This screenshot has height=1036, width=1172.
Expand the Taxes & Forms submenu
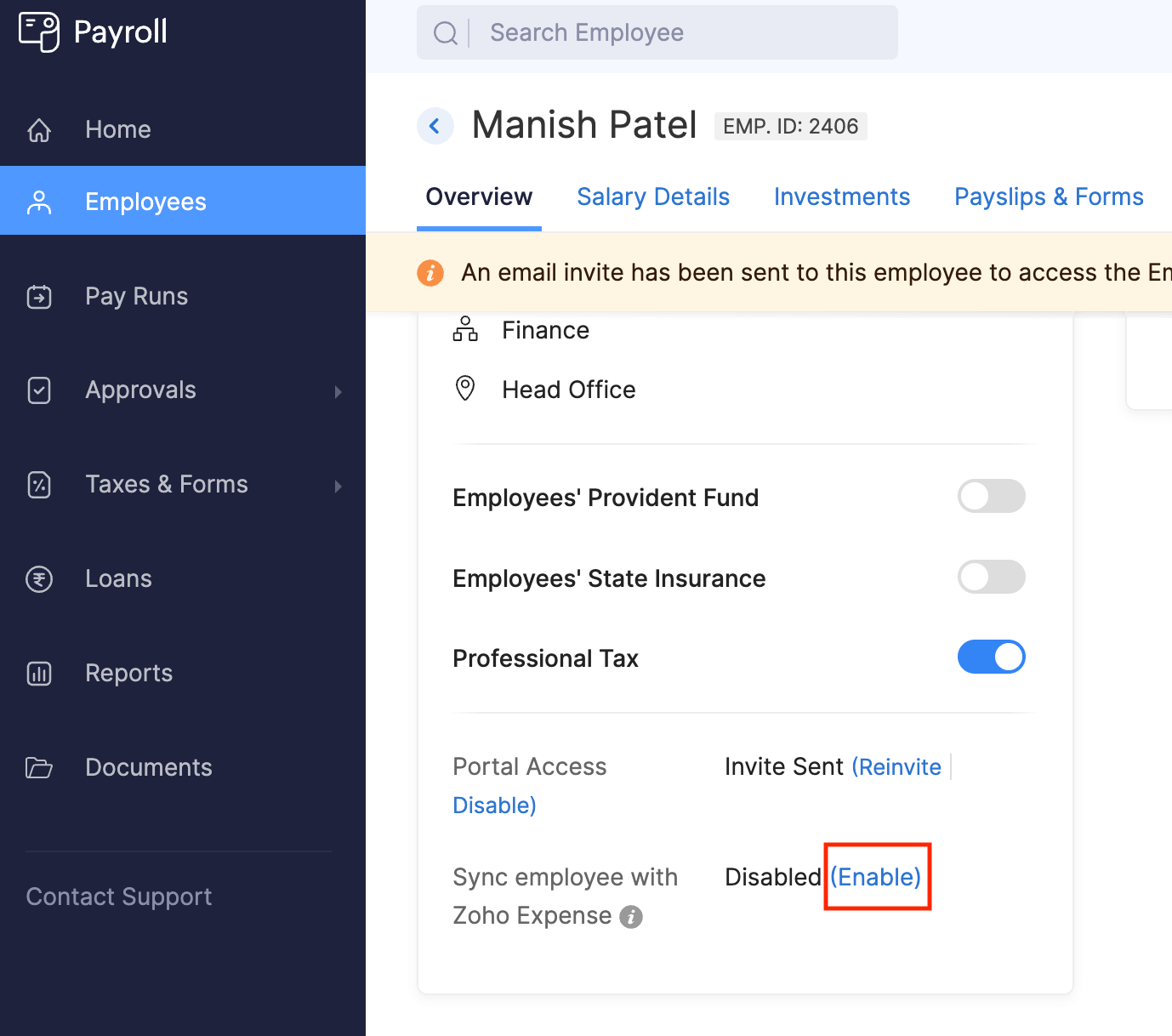(x=339, y=486)
